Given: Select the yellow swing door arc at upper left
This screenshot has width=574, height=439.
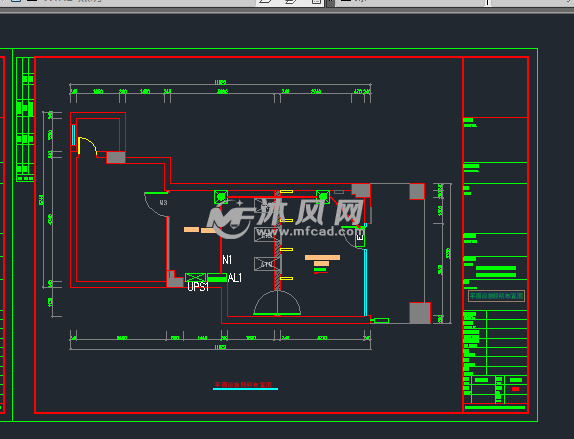Looking at the screenshot, I should tap(88, 145).
